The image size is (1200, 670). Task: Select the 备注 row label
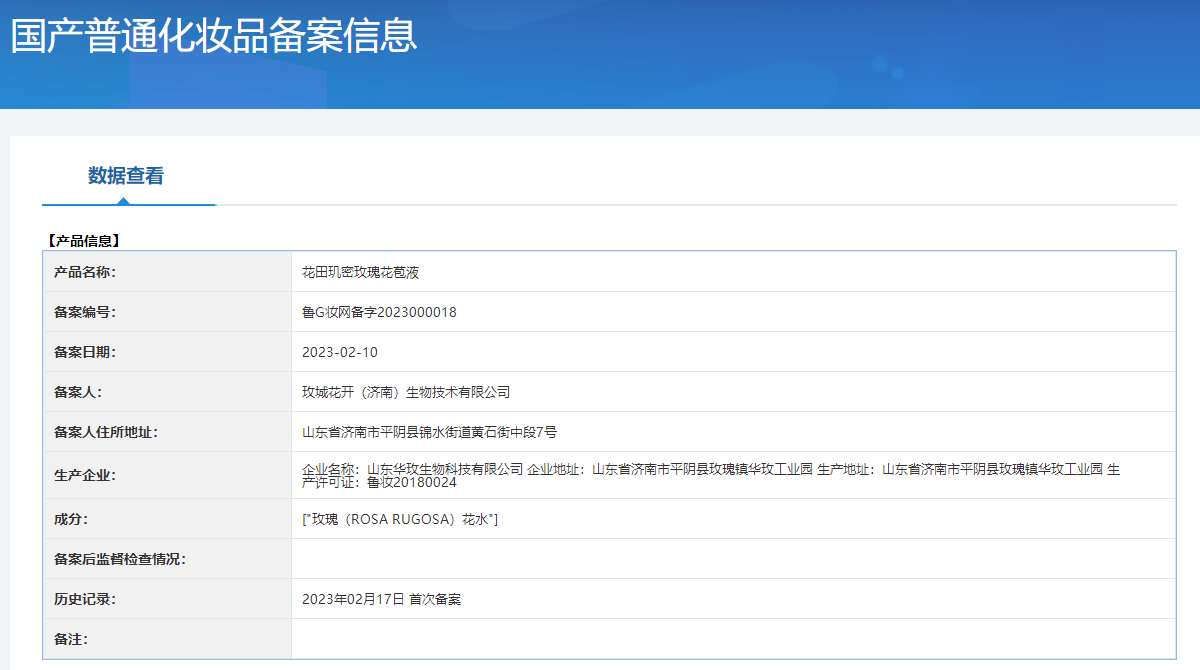(71, 639)
